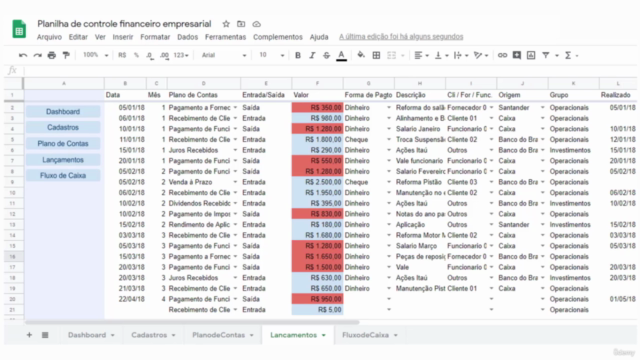This screenshot has width=640, height=360.
Task: Open Cli/For/Func dropdown for Cliente 03
Action: pyautogui.click(x=491, y=182)
